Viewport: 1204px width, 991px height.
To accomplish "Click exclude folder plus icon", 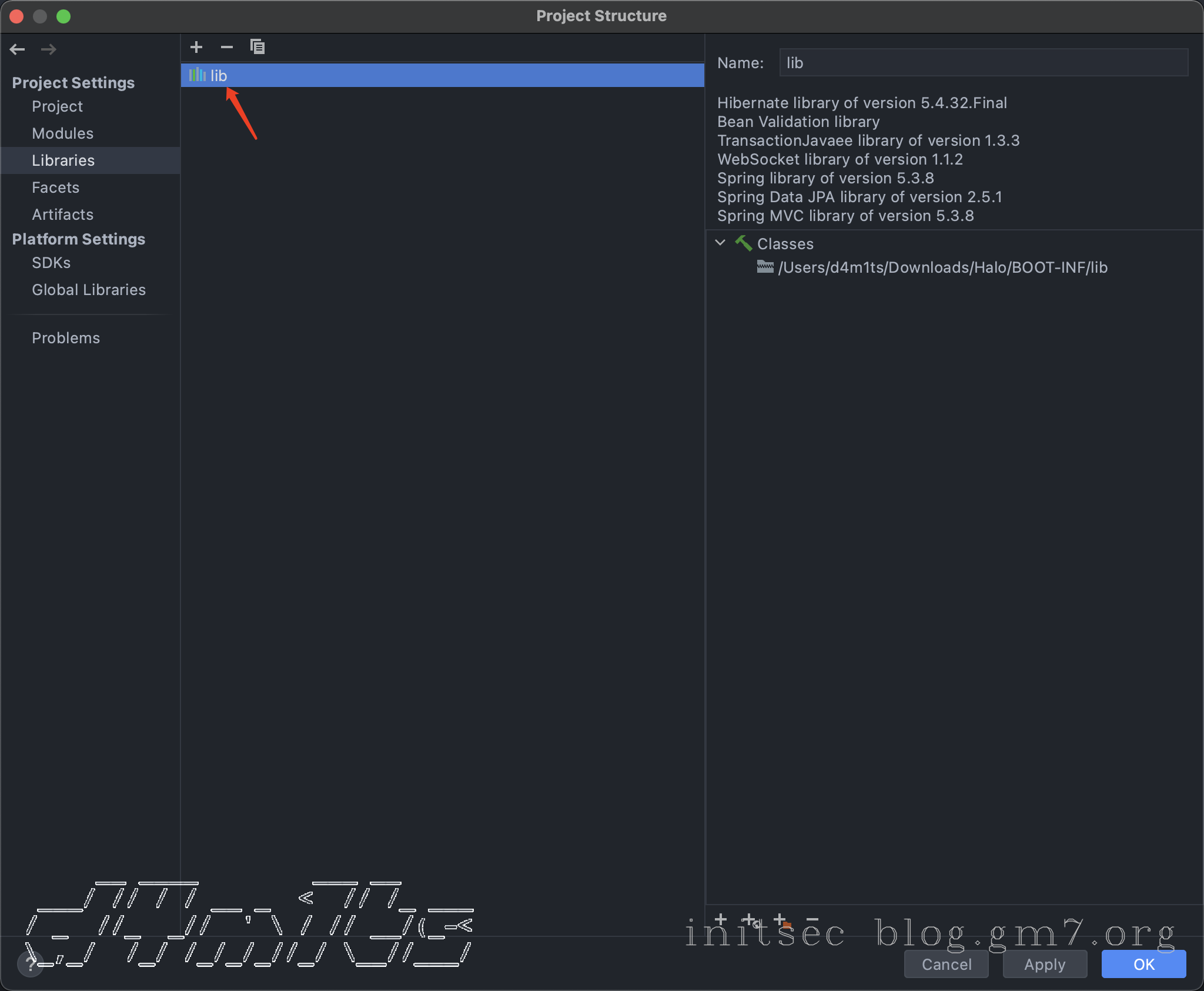I will (782, 920).
